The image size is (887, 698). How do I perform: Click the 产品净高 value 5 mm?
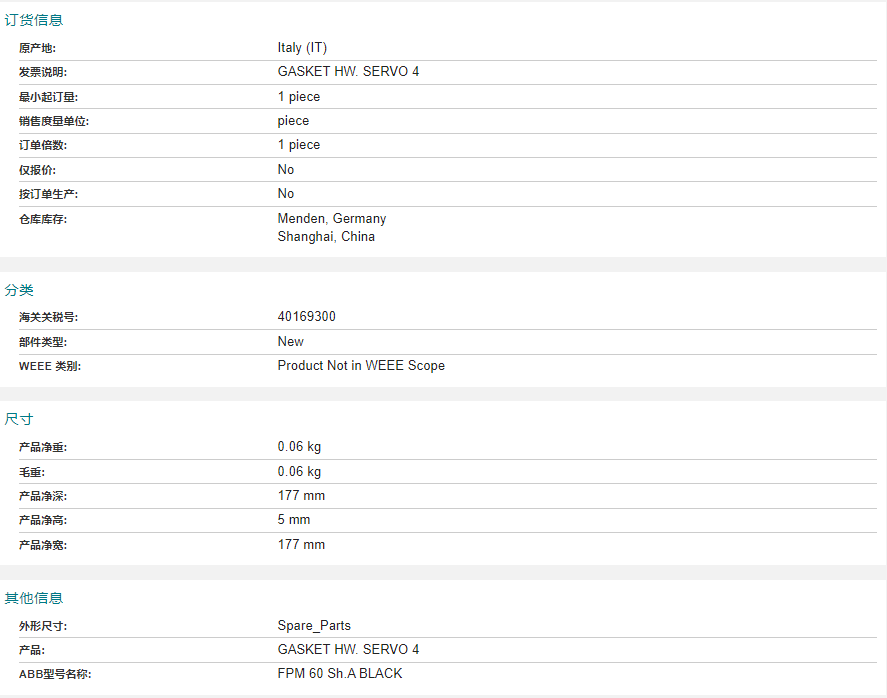point(294,519)
